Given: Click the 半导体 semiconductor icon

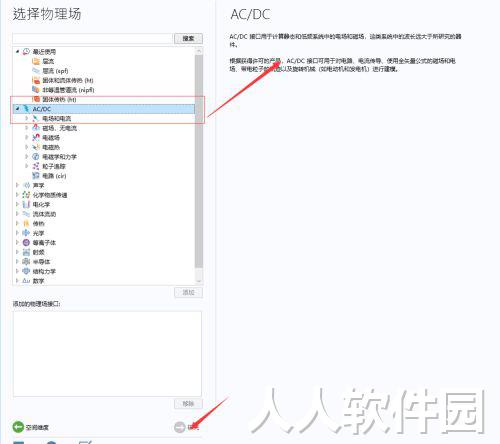Looking at the screenshot, I should (26, 261).
